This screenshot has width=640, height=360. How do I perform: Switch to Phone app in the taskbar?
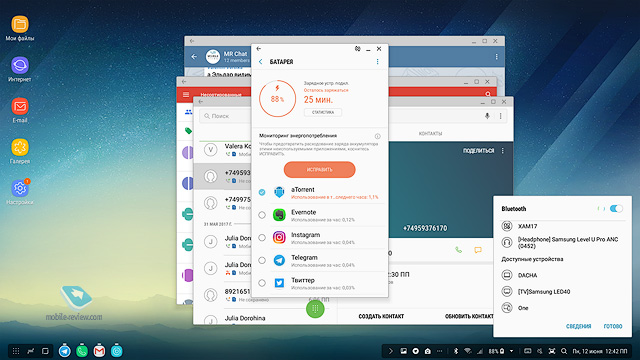82,351
